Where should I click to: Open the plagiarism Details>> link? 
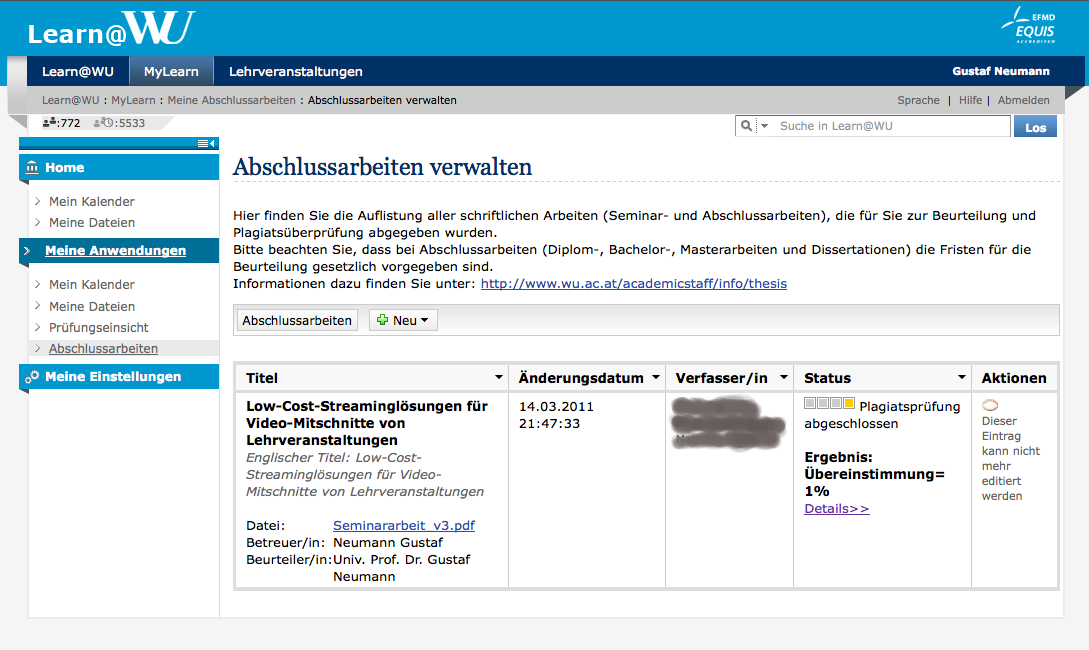coord(837,508)
